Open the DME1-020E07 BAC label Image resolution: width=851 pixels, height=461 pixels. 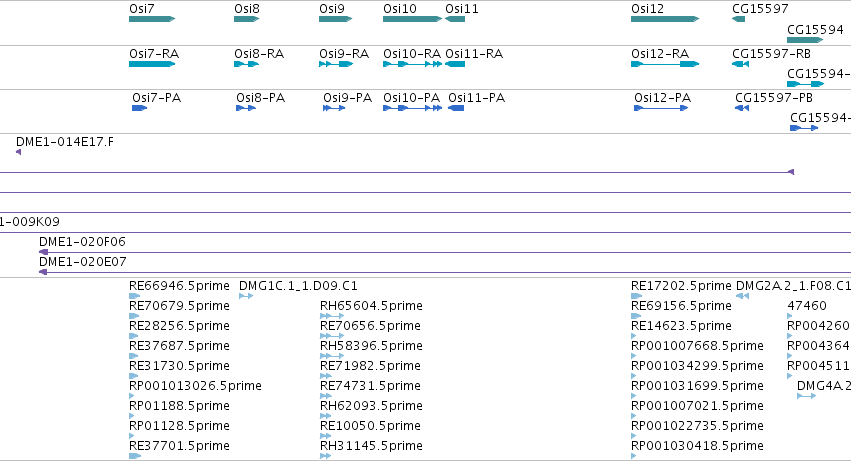[82, 262]
